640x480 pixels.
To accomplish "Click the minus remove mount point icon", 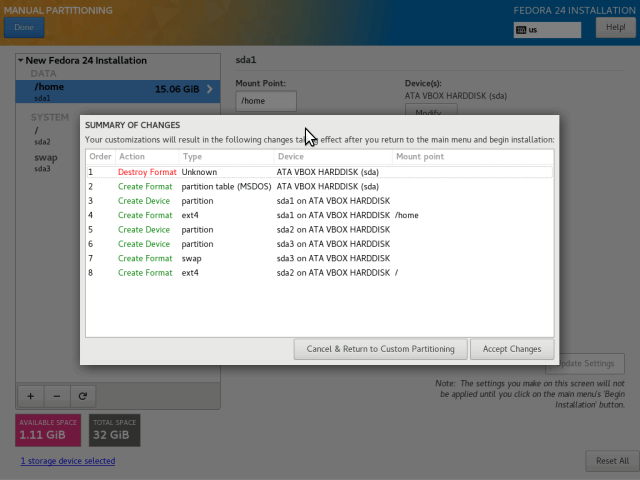I will [x=57, y=396].
